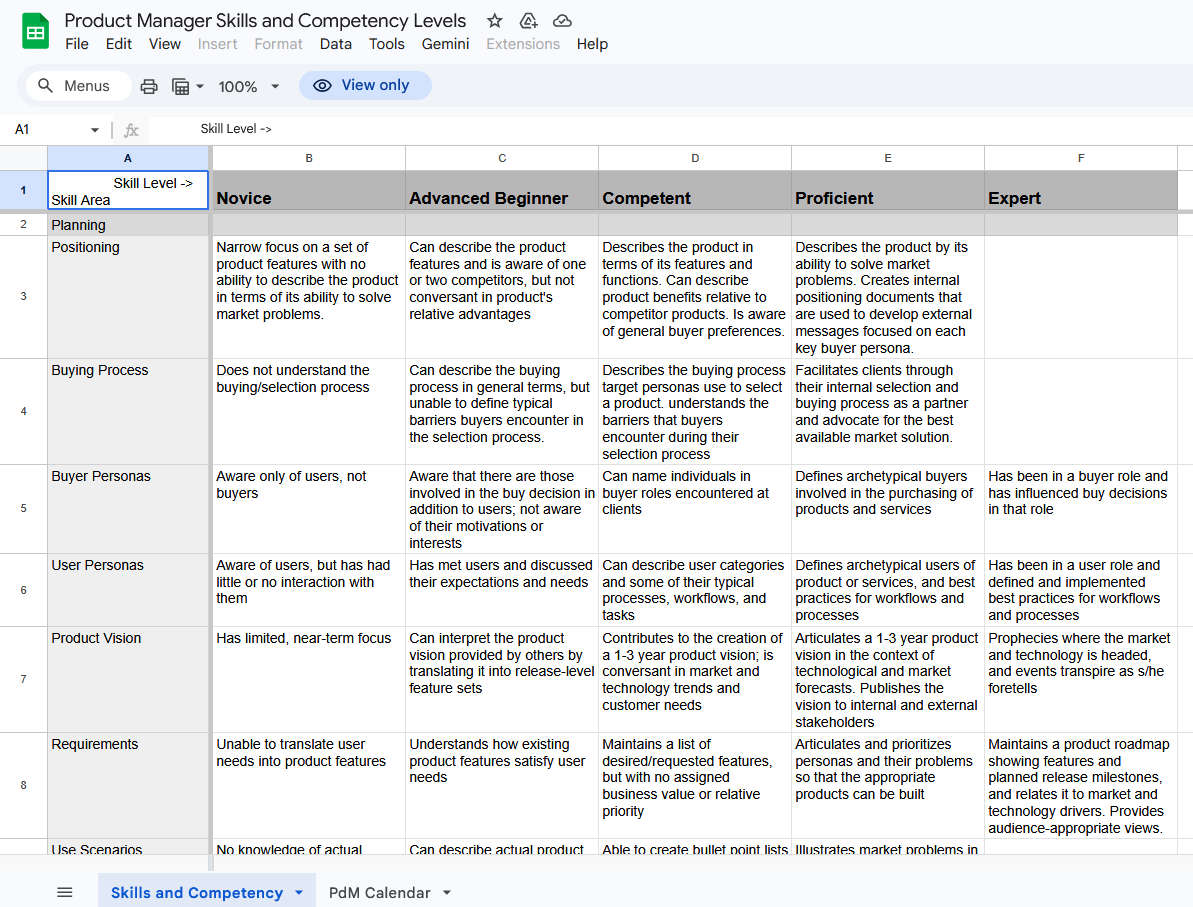
Task: Open the File menu
Action: [x=77, y=44]
